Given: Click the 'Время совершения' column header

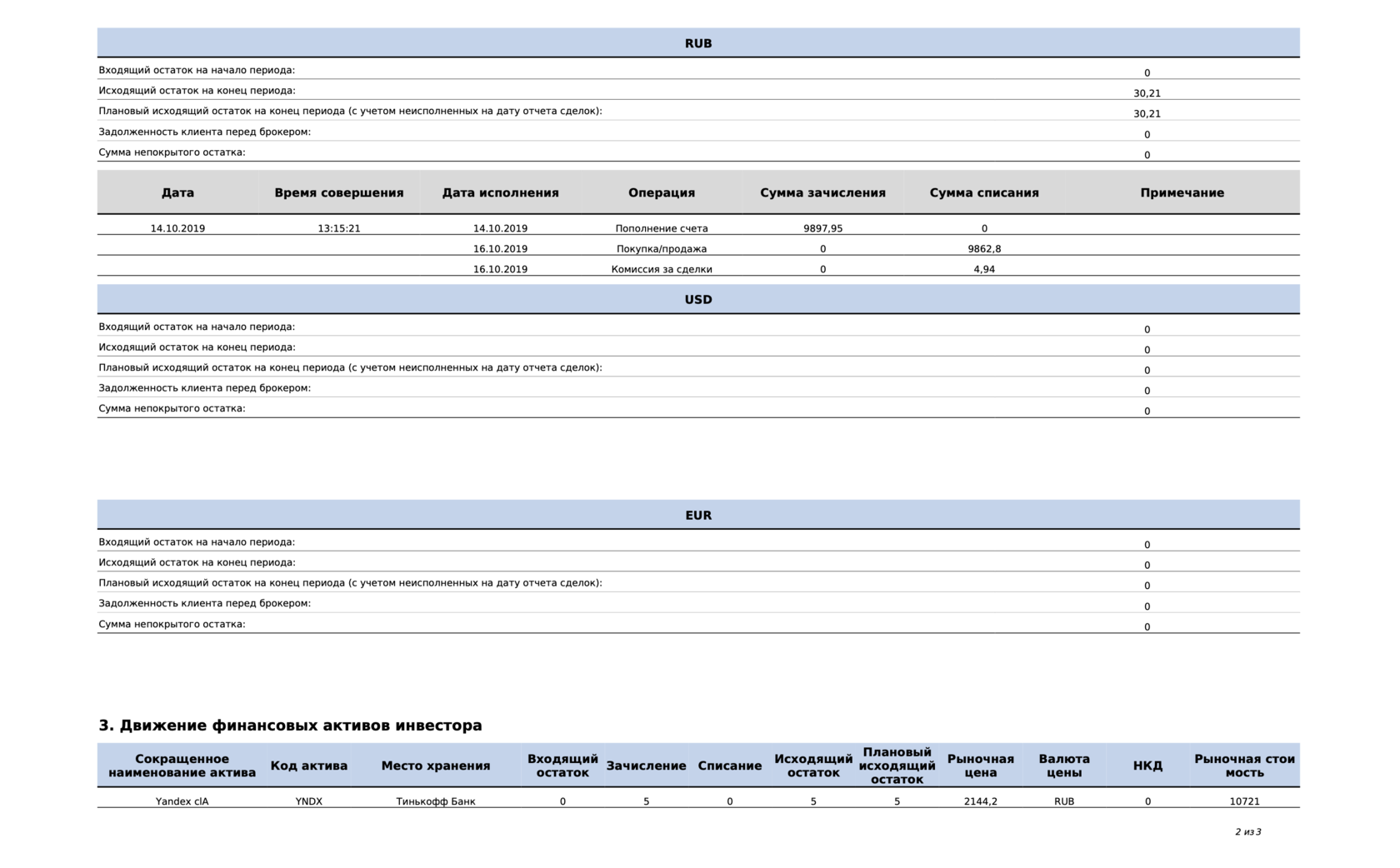Looking at the screenshot, I should [x=339, y=192].
